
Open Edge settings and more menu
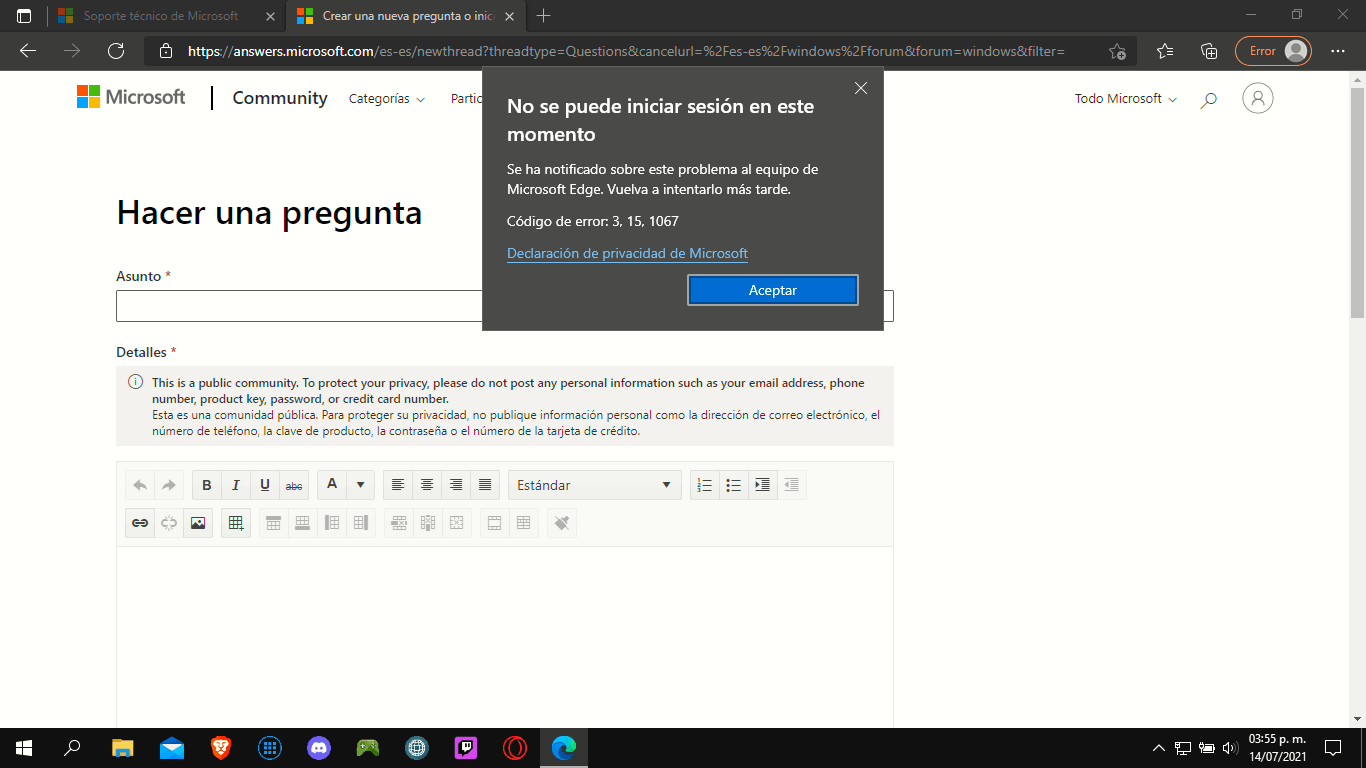pos(1338,51)
